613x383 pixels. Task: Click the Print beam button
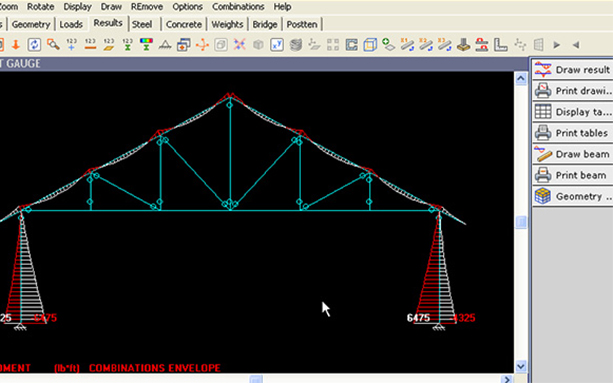572,175
